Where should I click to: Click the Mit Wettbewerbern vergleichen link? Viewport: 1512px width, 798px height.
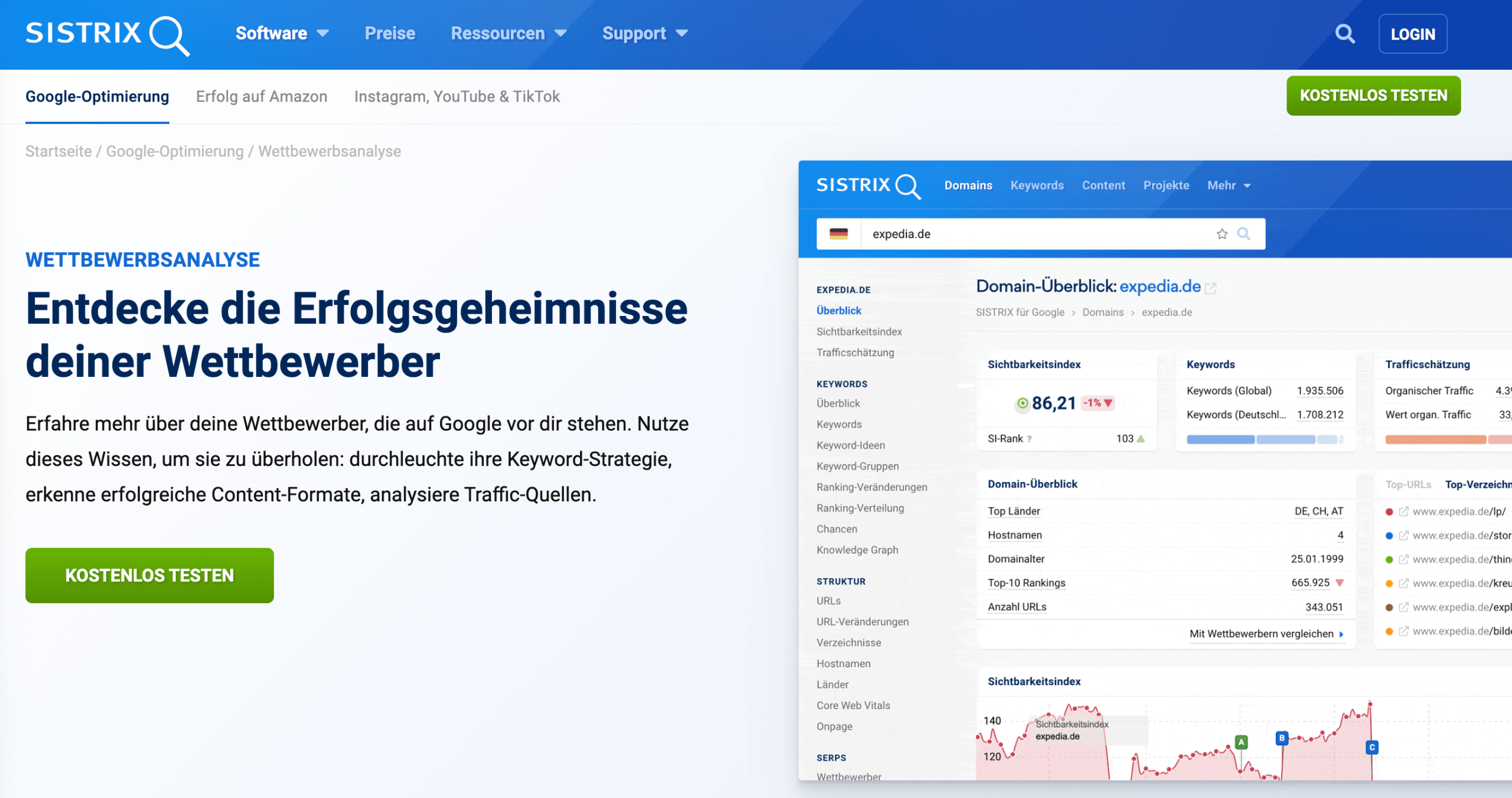pyautogui.click(x=1267, y=634)
